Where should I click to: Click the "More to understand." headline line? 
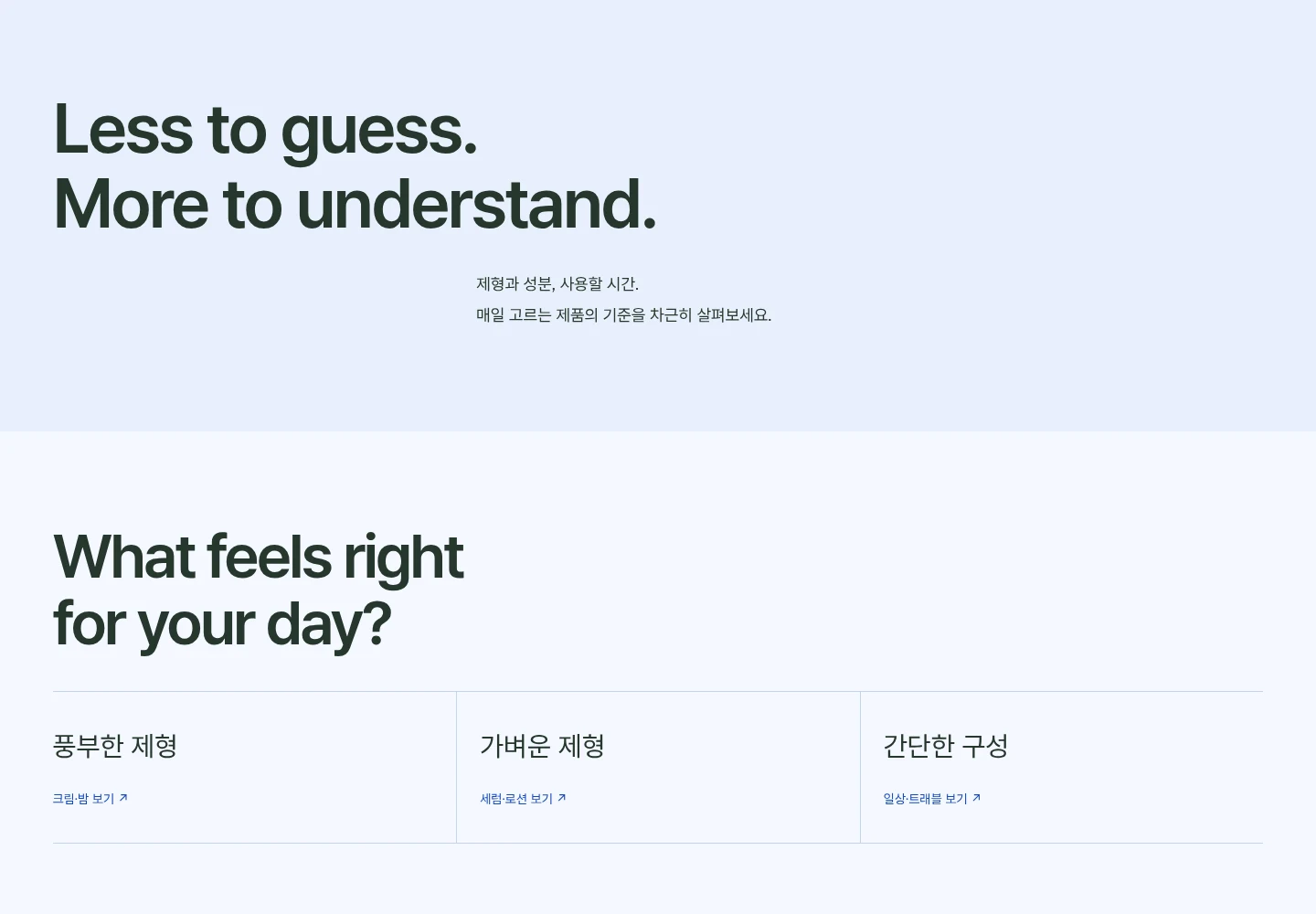pos(356,203)
